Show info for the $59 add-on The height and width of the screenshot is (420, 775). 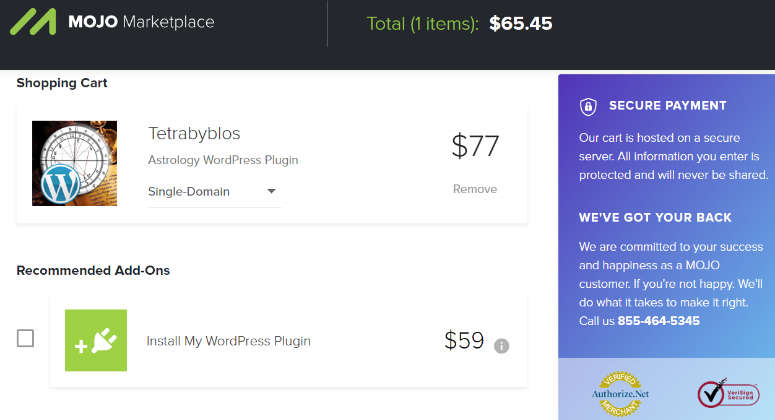click(x=501, y=346)
